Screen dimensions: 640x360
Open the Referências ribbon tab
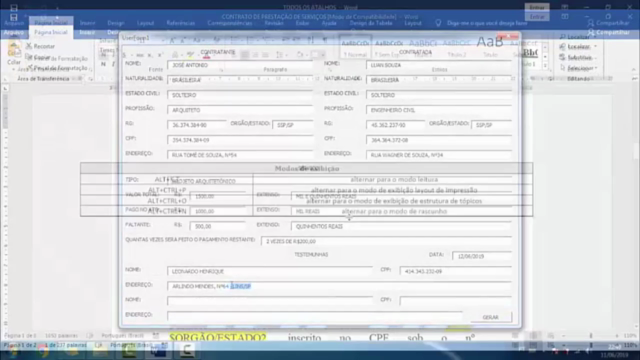coord(180,23)
